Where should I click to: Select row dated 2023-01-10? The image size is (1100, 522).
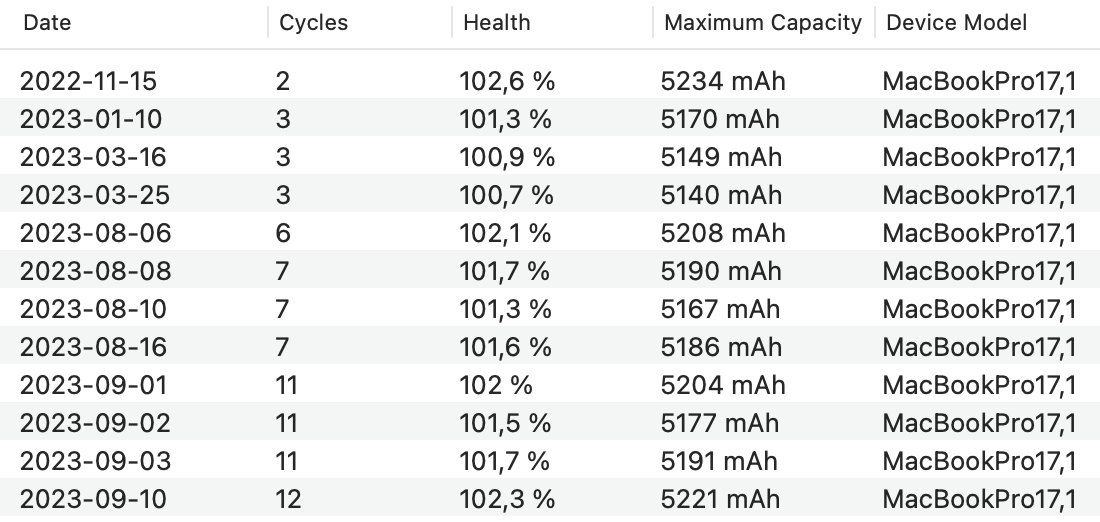(90, 119)
